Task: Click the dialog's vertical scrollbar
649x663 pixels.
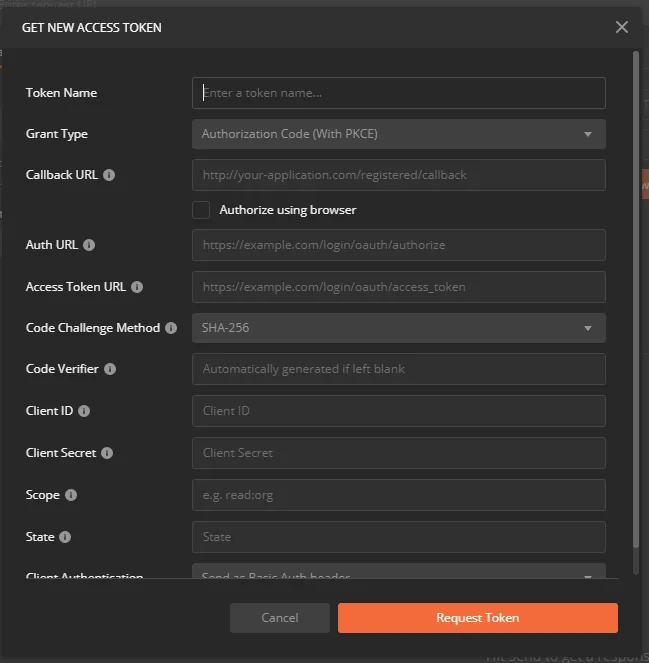Action: coord(635,300)
